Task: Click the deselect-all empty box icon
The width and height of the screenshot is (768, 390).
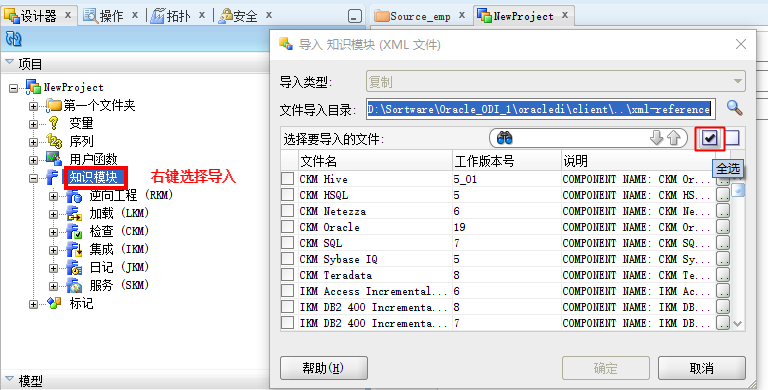Action: pos(732,139)
